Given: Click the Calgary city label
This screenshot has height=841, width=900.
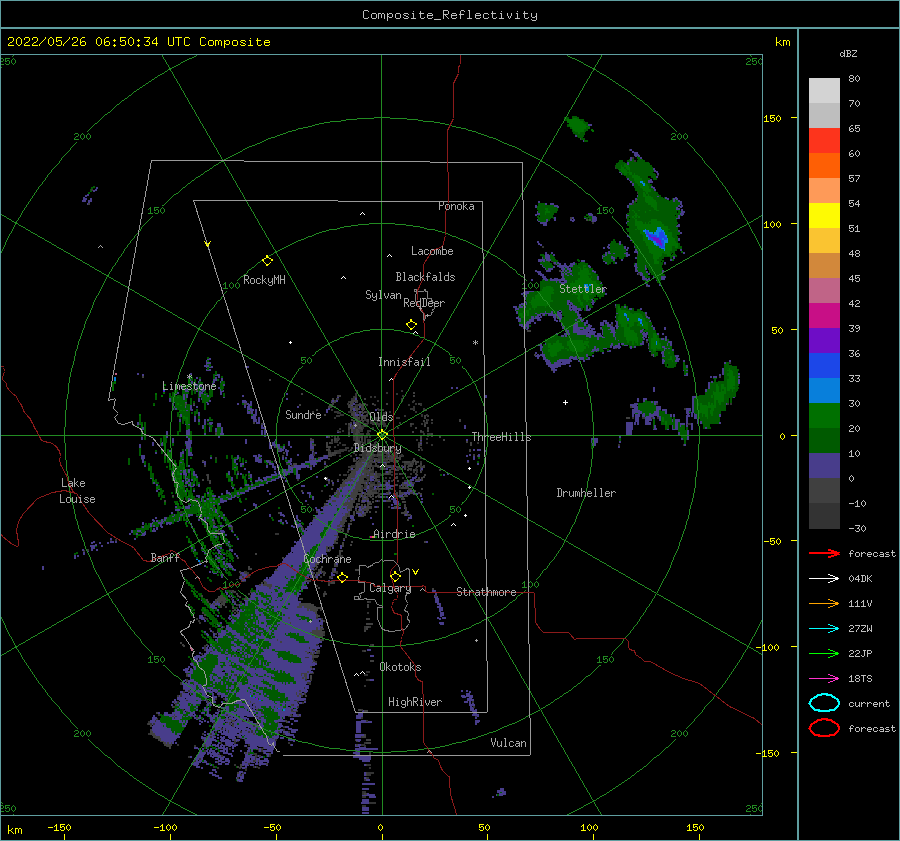Looking at the screenshot, I should coord(390,588).
